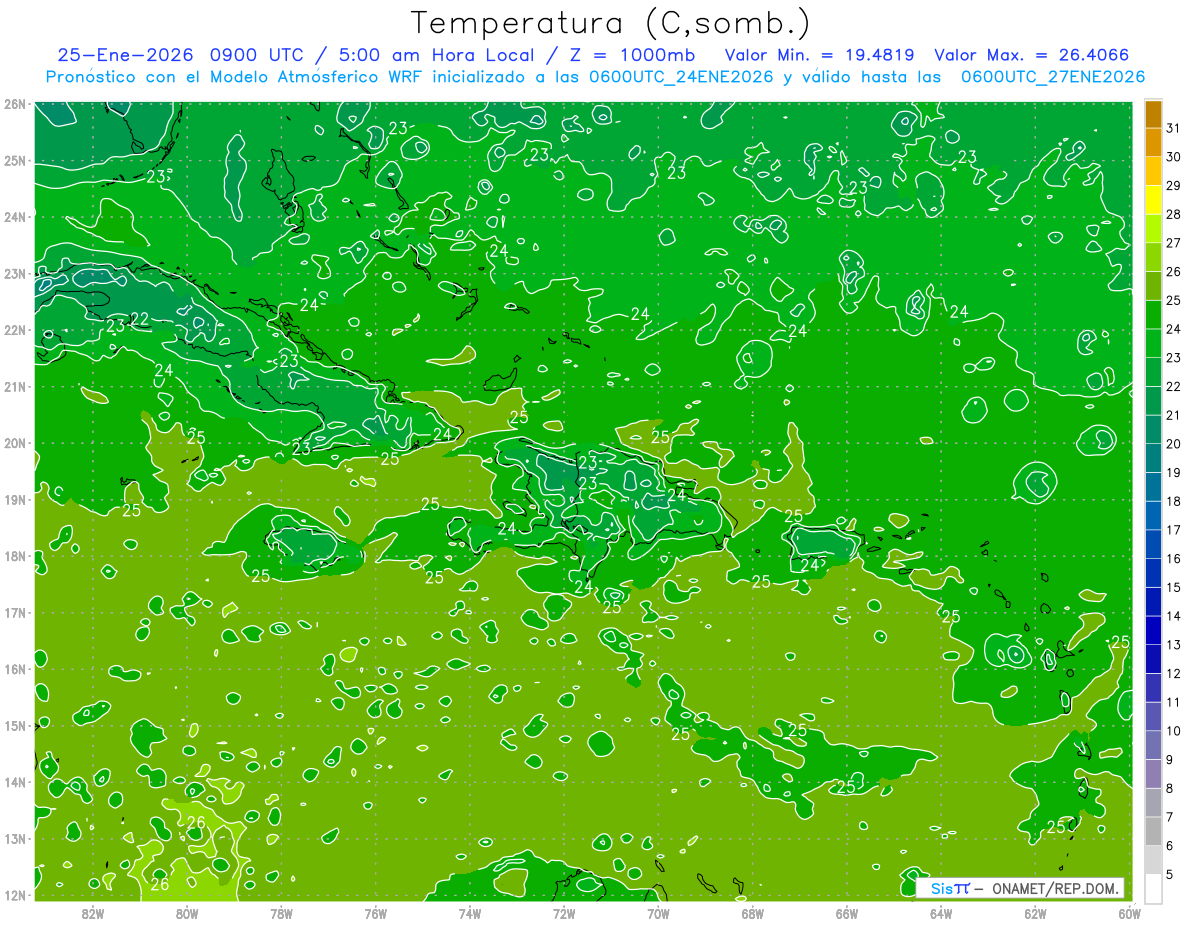1200x927 pixels.
Task: Click legend value '31' on color scale
Action: [1174, 128]
